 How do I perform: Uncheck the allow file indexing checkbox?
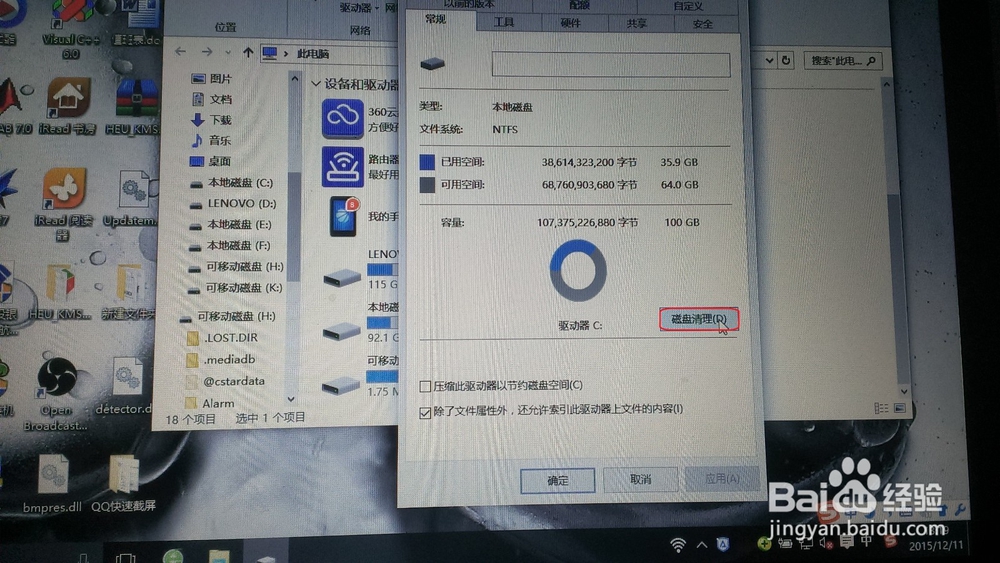pyautogui.click(x=425, y=413)
